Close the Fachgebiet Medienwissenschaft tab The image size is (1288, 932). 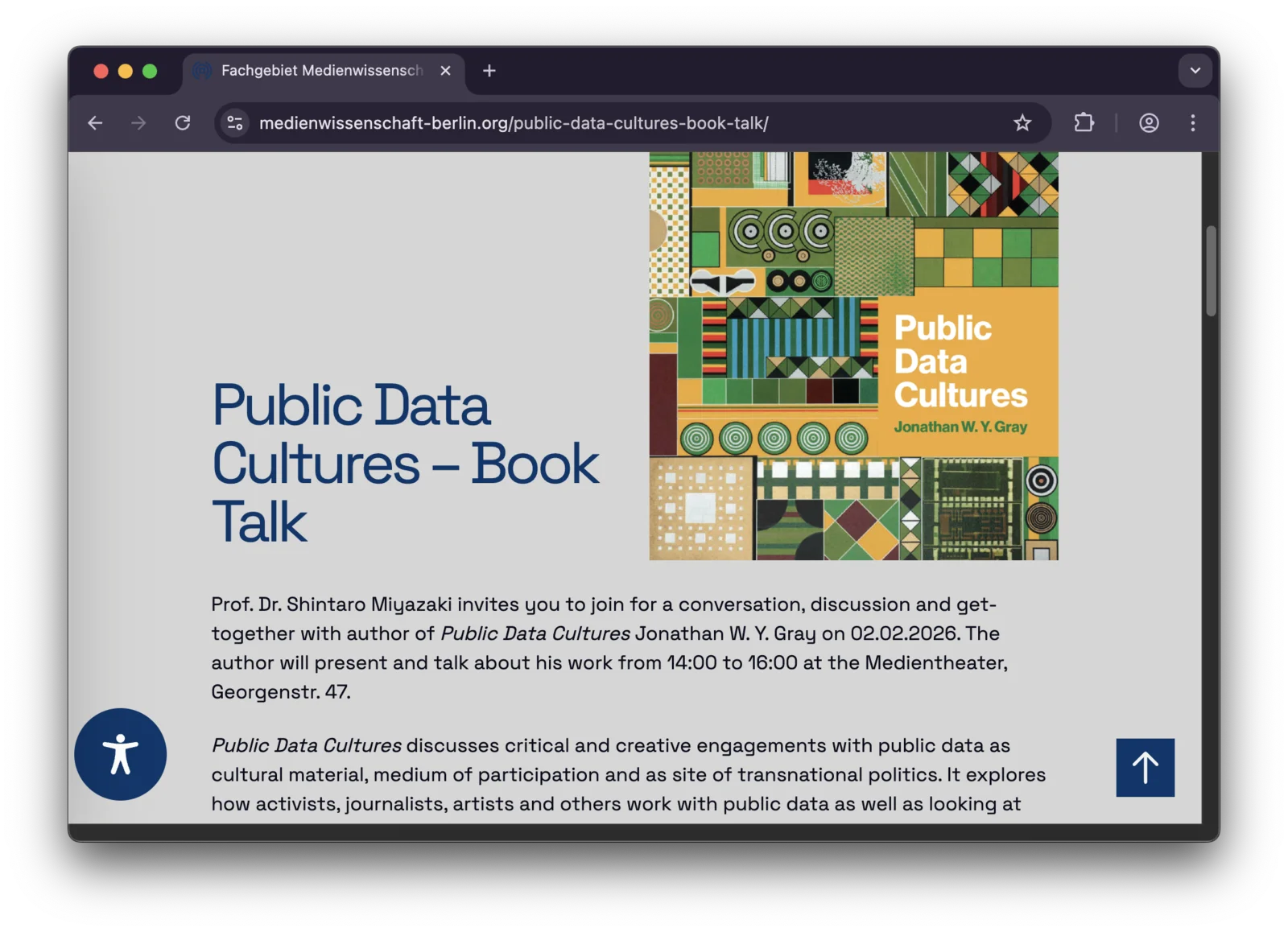[445, 71]
